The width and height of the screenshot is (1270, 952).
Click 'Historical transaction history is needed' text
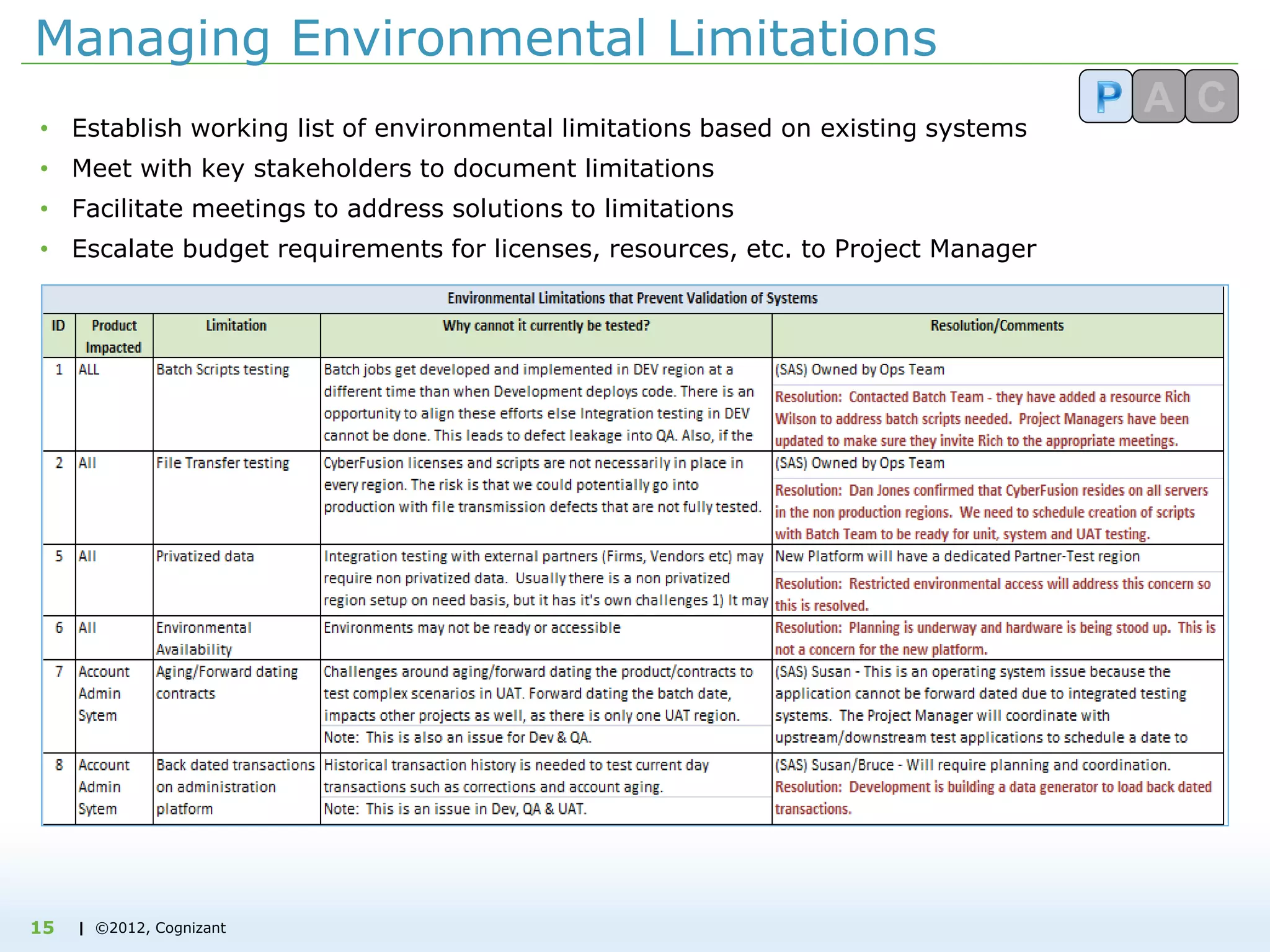click(516, 776)
